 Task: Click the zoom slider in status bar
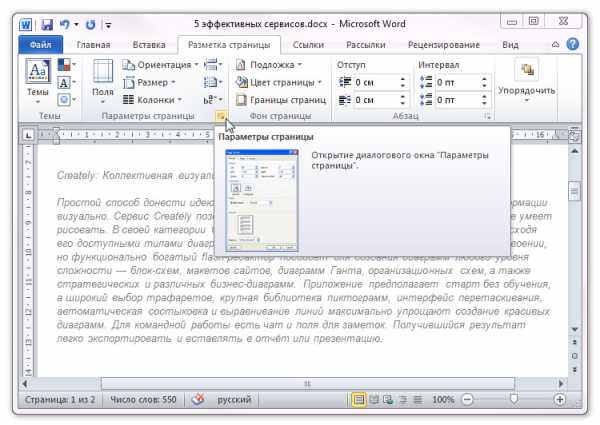[513, 399]
